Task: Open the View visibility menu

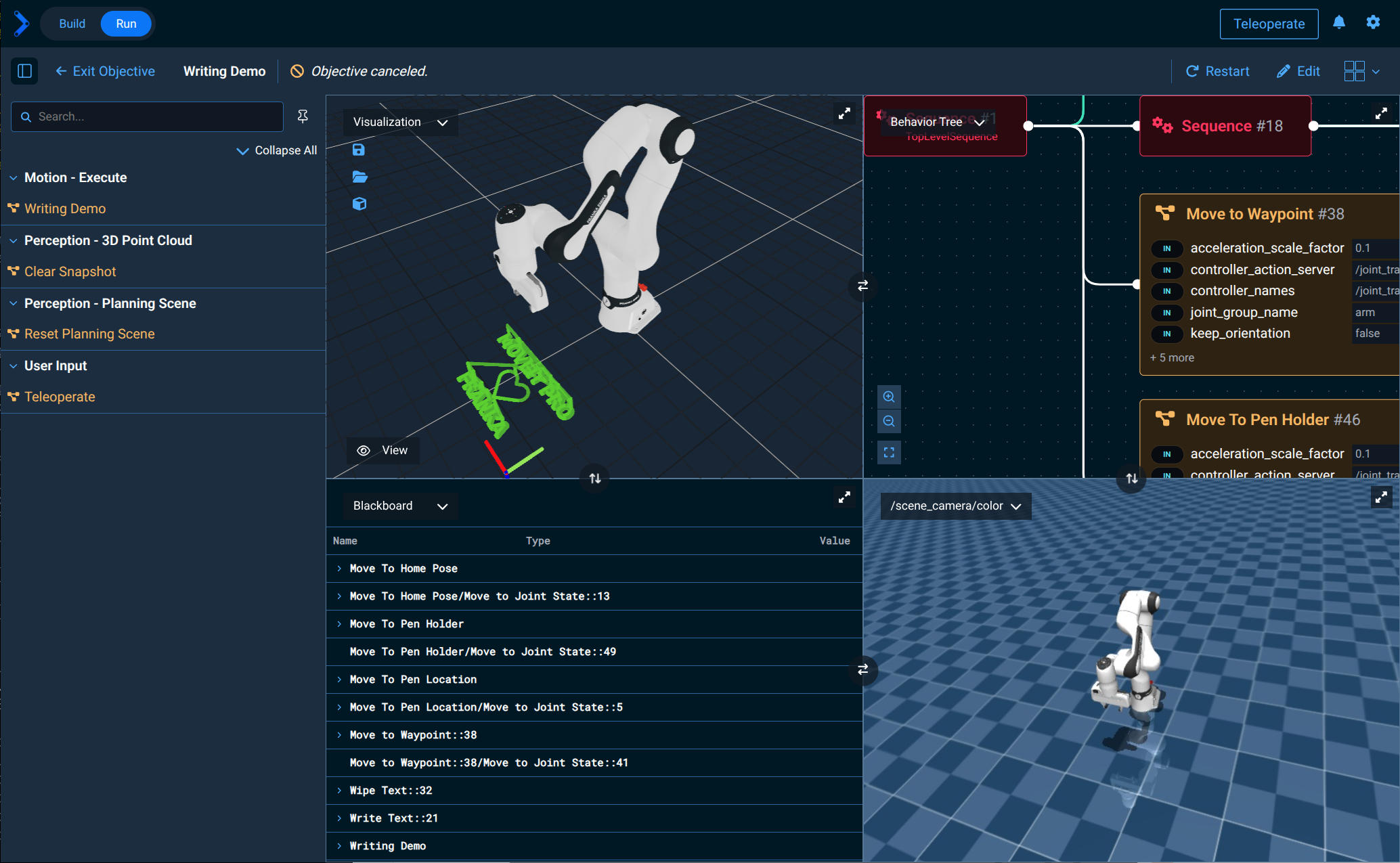Action: 383,450
